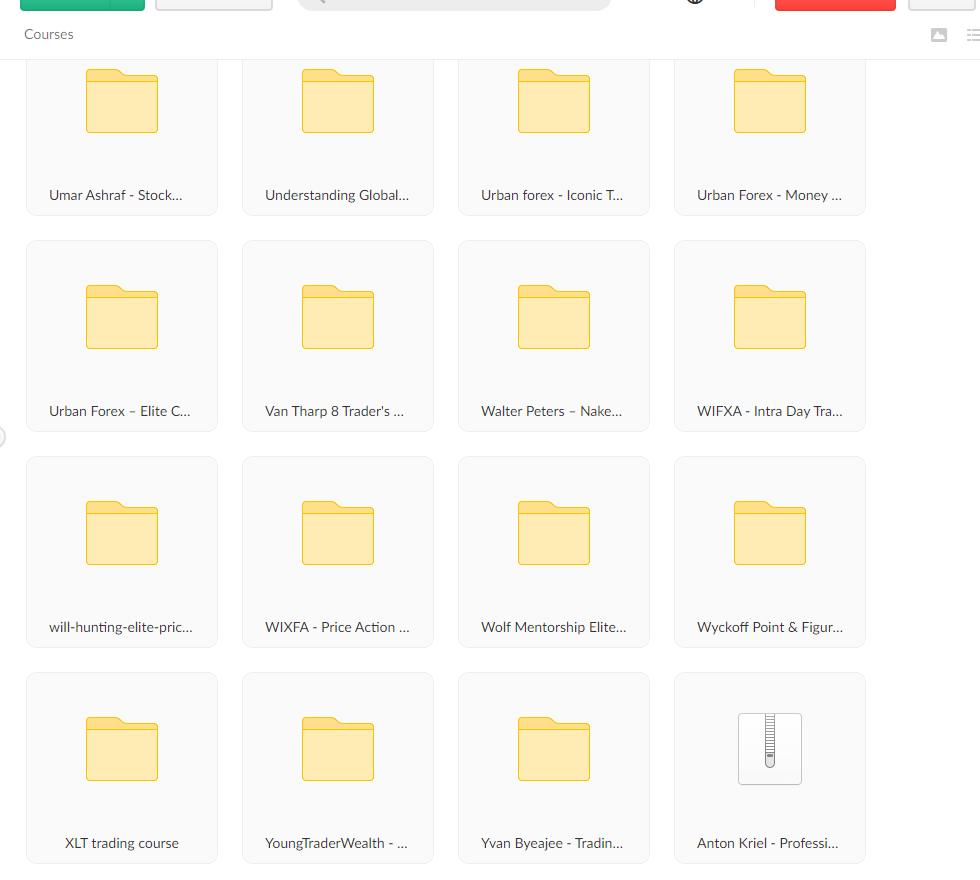Click 'Yvan Byeajee - Tradin...' label
The height and width of the screenshot is (880, 980).
(x=552, y=843)
